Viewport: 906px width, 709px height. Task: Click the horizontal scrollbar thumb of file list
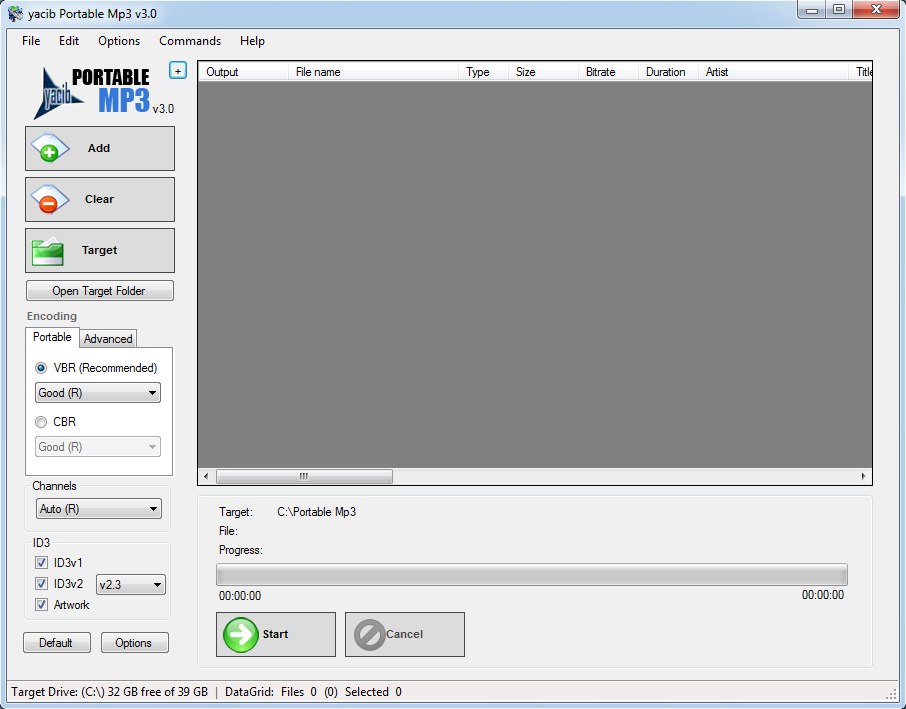tap(305, 477)
